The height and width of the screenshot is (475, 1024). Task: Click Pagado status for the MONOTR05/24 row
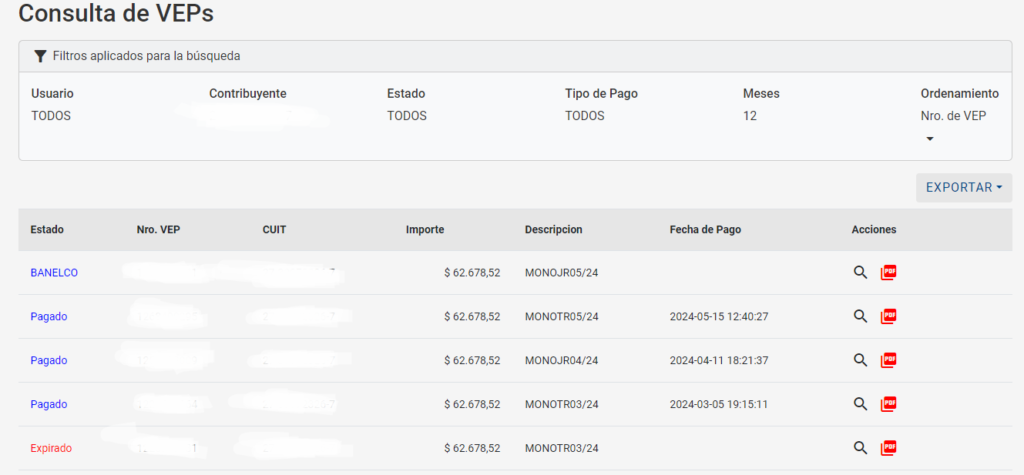(x=49, y=317)
